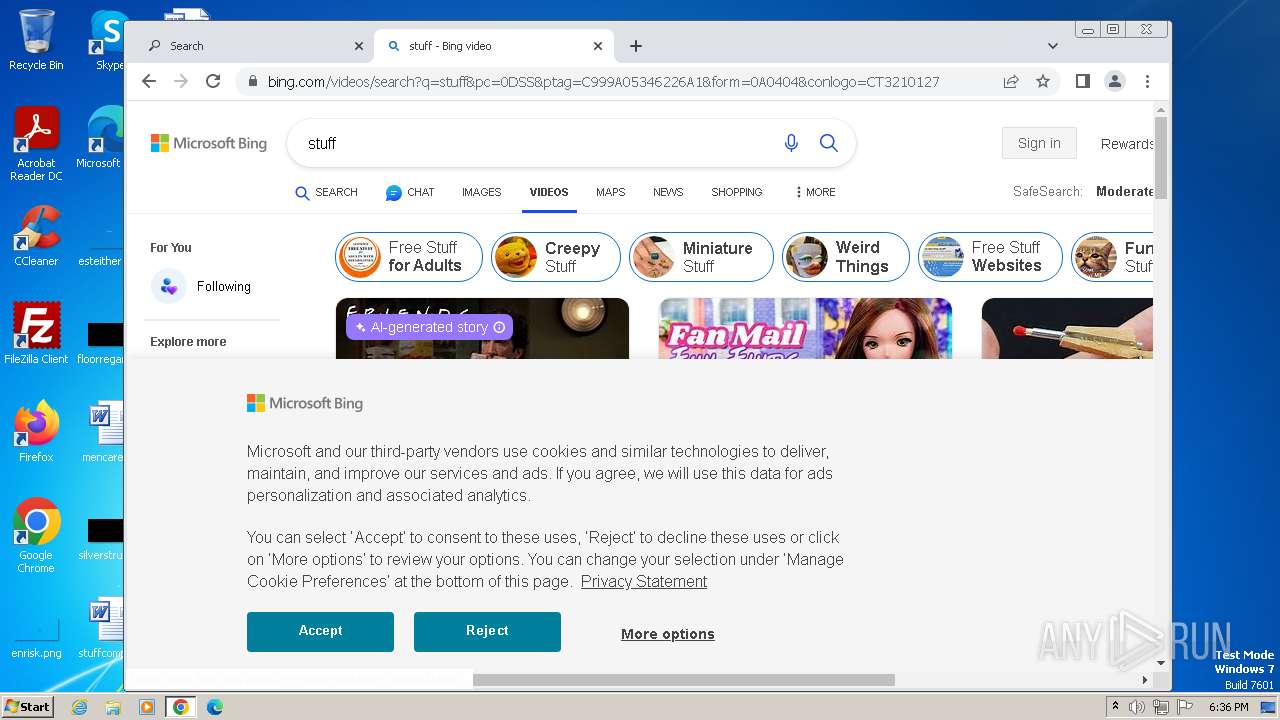Open the Google Chrome desktop icon

tap(36, 536)
